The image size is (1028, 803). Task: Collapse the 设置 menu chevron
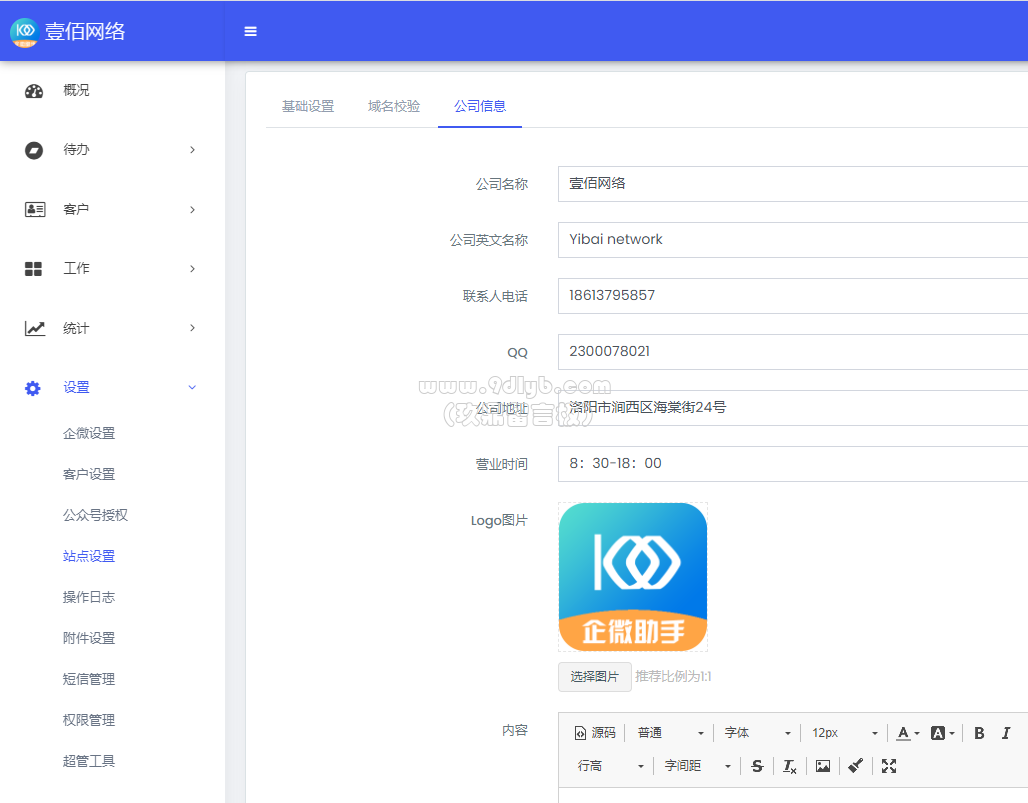[x=192, y=387]
